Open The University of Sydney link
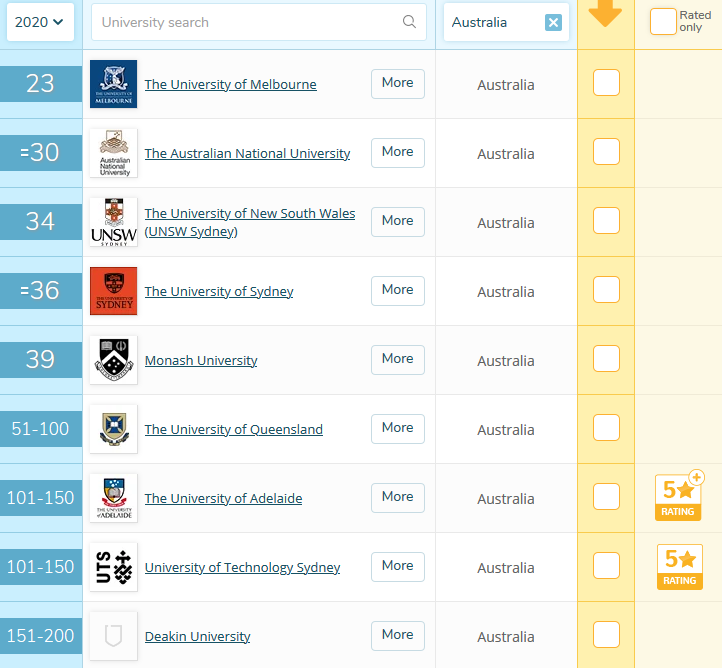722x668 pixels. point(219,292)
